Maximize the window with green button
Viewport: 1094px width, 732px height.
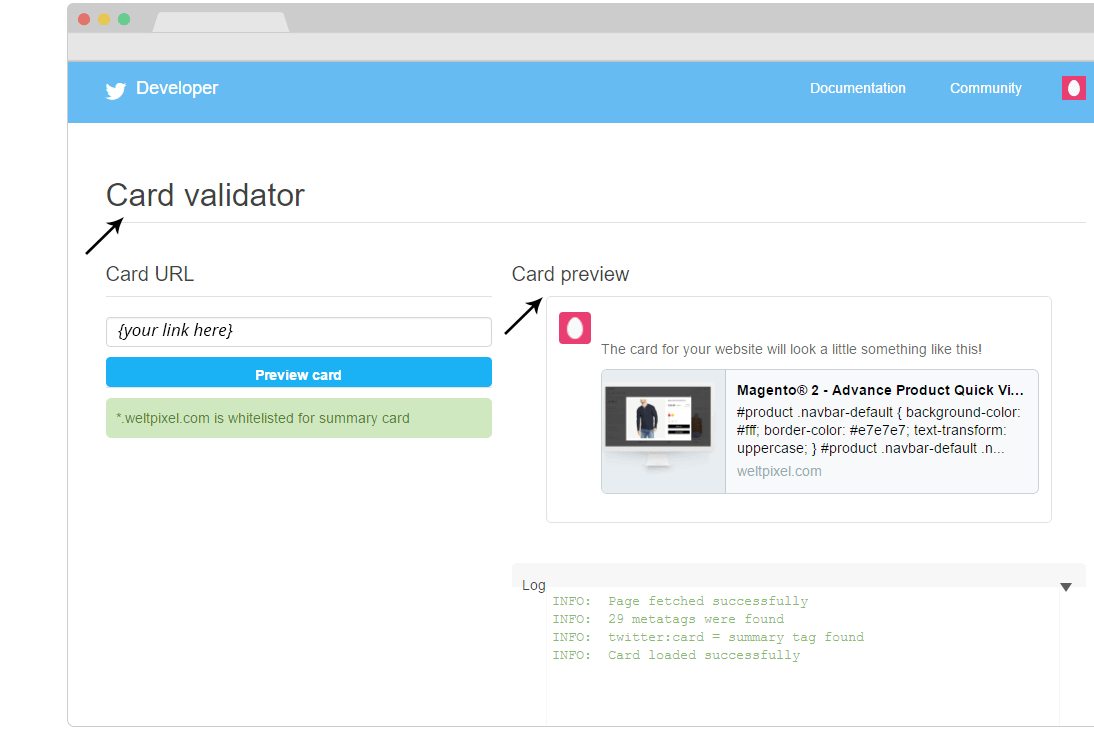[124, 19]
